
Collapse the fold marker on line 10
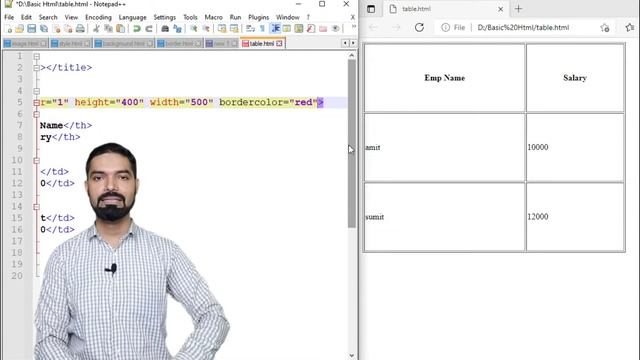point(37,160)
